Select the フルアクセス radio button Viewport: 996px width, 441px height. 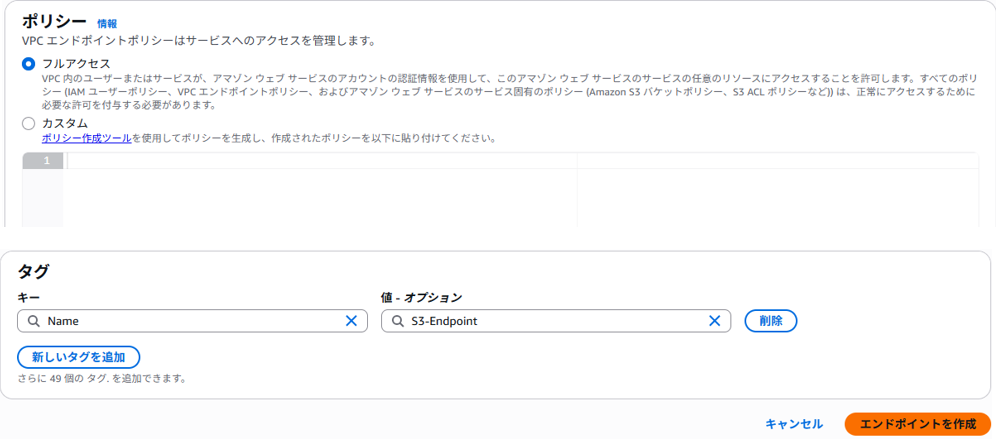pyautogui.click(x=28, y=64)
